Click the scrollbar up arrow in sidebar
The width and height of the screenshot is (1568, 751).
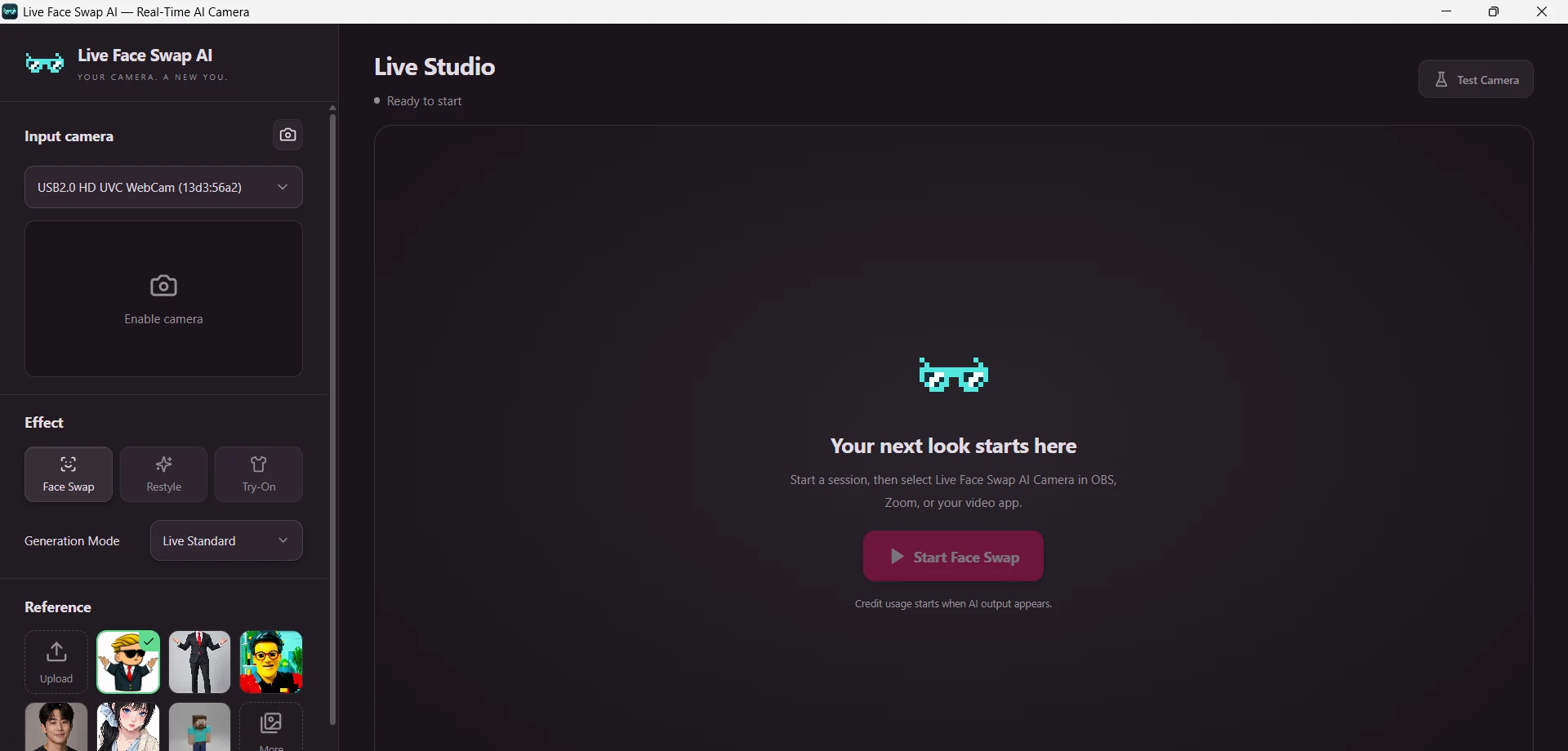tap(332, 108)
